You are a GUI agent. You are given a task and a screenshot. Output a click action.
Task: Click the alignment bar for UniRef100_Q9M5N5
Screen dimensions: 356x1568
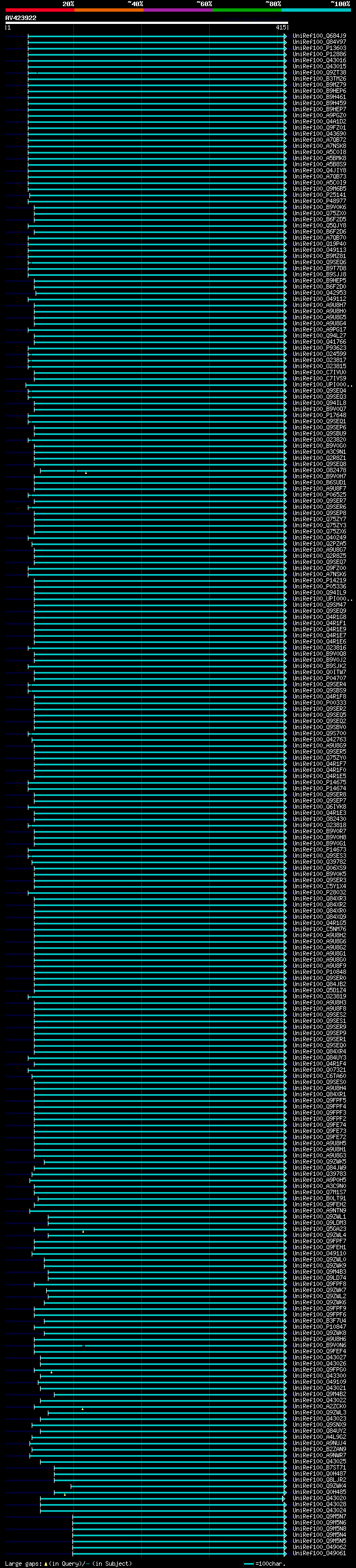[180, 1541]
